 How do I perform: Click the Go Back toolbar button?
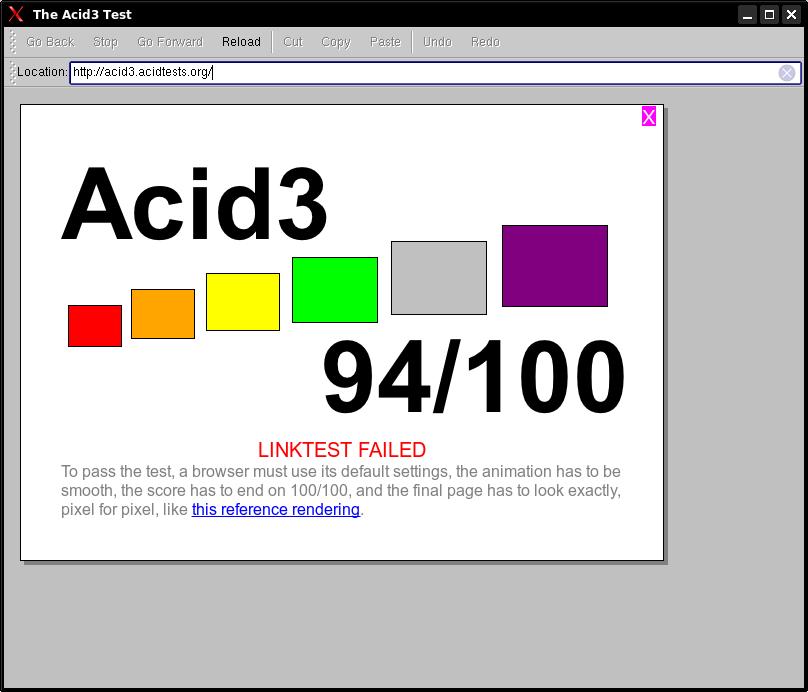50,42
